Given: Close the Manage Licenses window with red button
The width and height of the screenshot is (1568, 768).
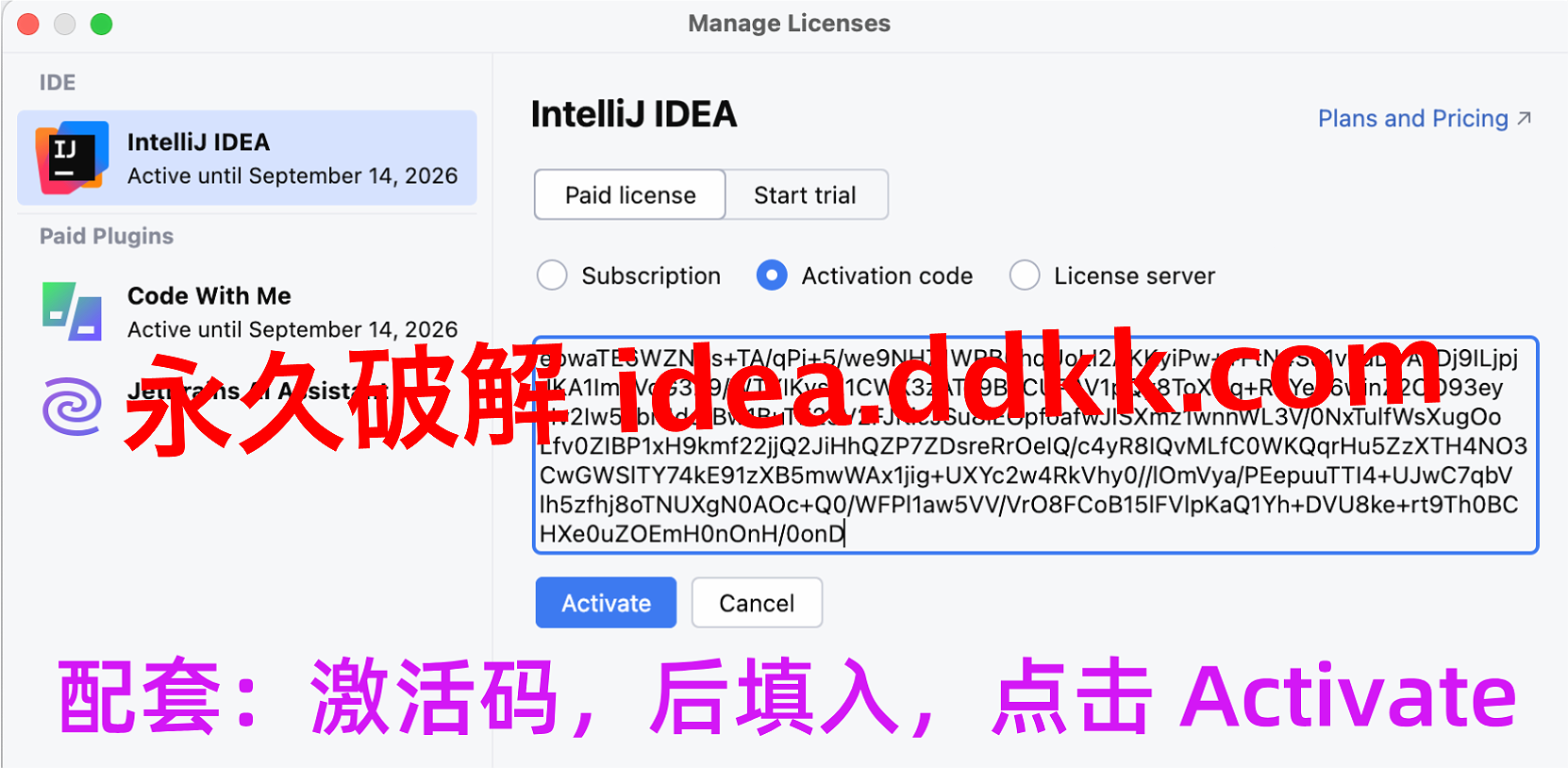Looking at the screenshot, I should point(28,25).
